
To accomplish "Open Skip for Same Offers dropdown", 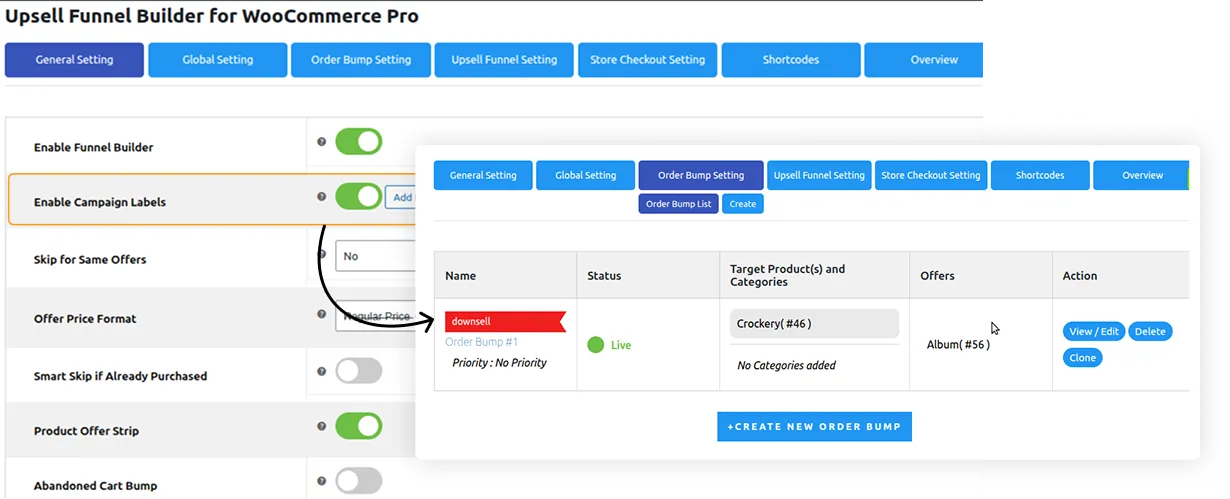I will [x=375, y=256].
